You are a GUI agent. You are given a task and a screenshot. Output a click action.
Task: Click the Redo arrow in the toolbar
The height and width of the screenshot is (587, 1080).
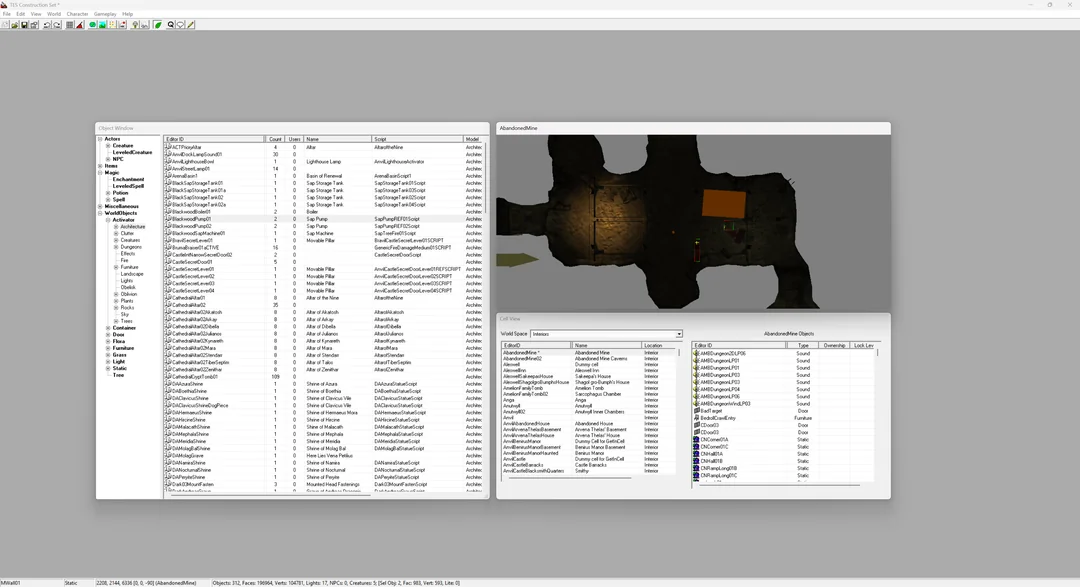click(57, 25)
